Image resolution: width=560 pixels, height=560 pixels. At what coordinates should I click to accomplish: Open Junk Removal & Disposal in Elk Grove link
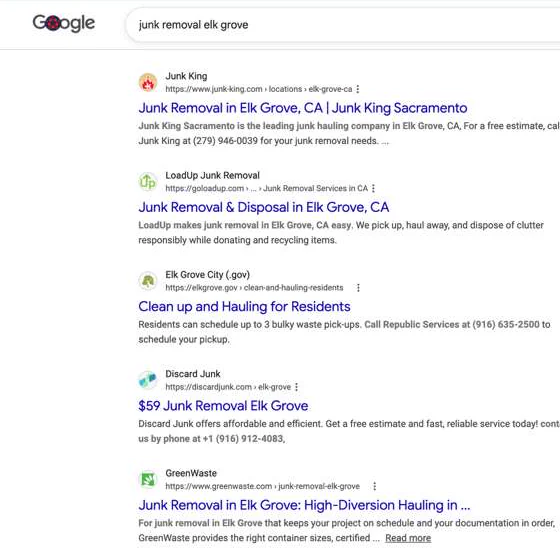(x=264, y=207)
